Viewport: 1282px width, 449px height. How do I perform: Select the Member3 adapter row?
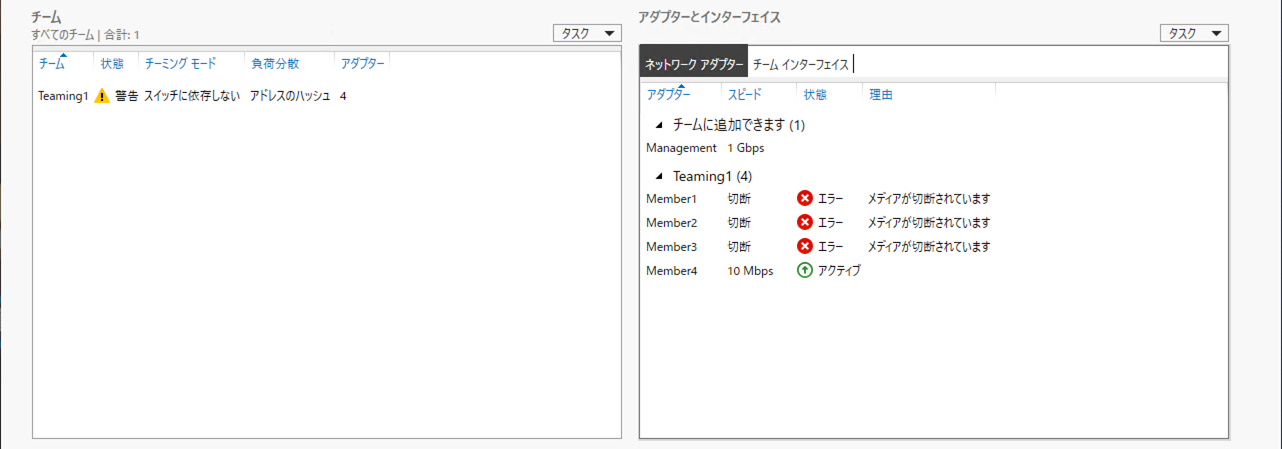(933, 246)
